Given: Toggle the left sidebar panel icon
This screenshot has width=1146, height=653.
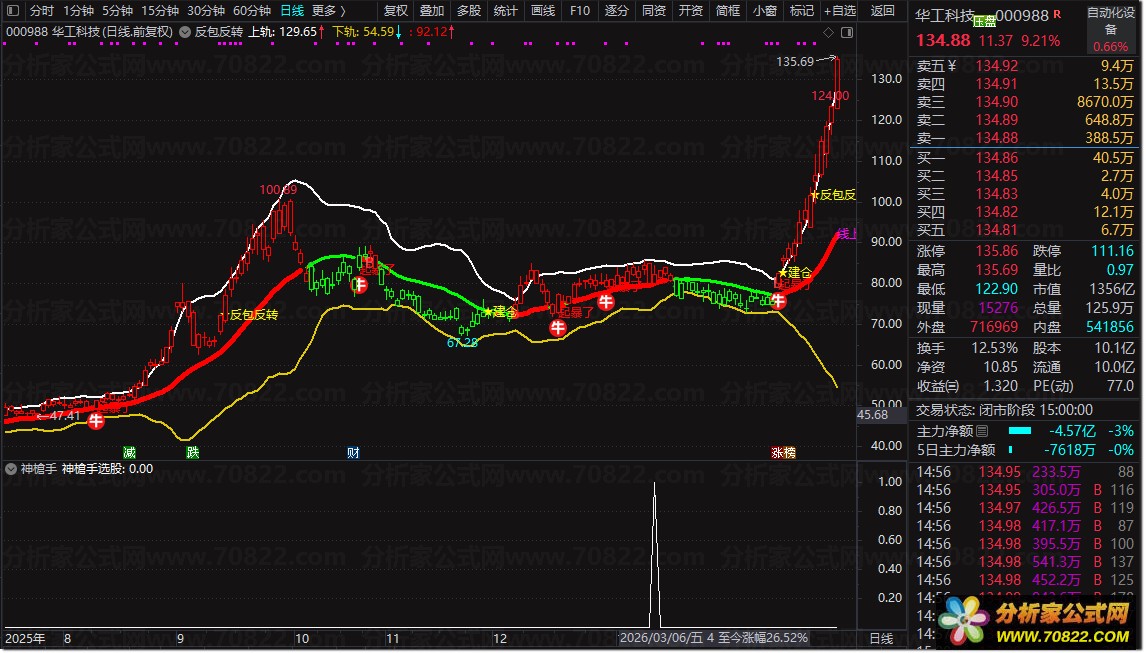Looking at the screenshot, I should (12, 11).
